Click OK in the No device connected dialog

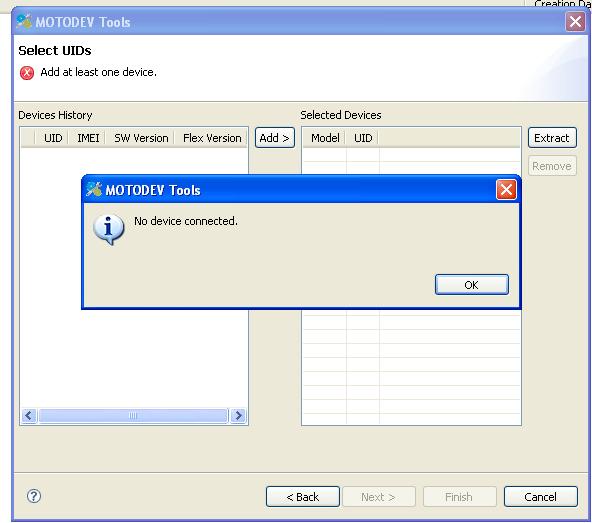472,285
